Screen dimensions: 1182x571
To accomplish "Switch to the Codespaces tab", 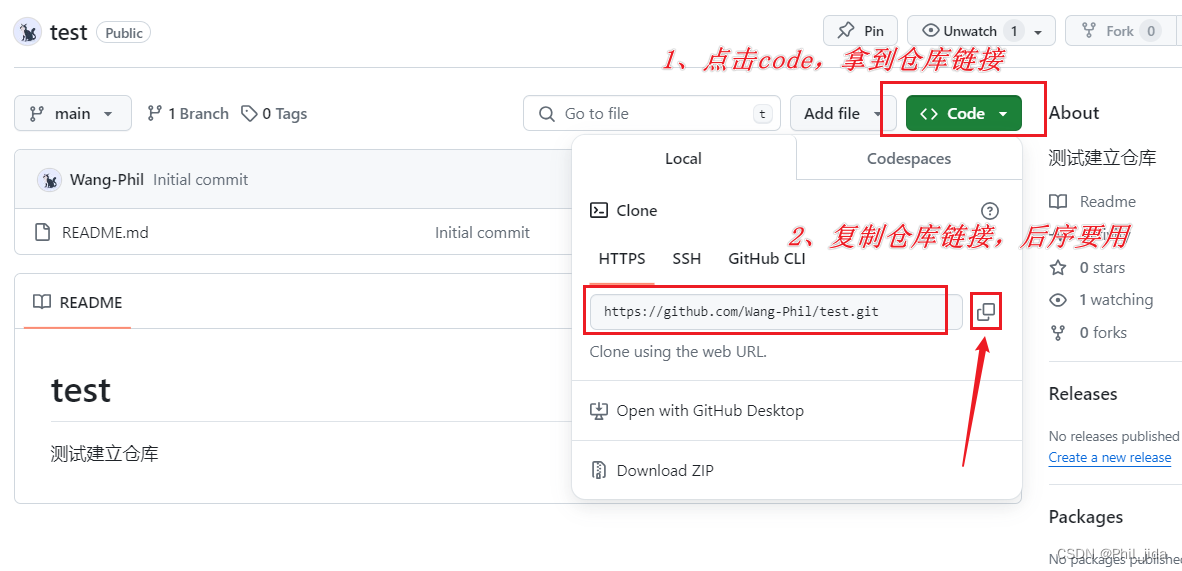I will [908, 158].
